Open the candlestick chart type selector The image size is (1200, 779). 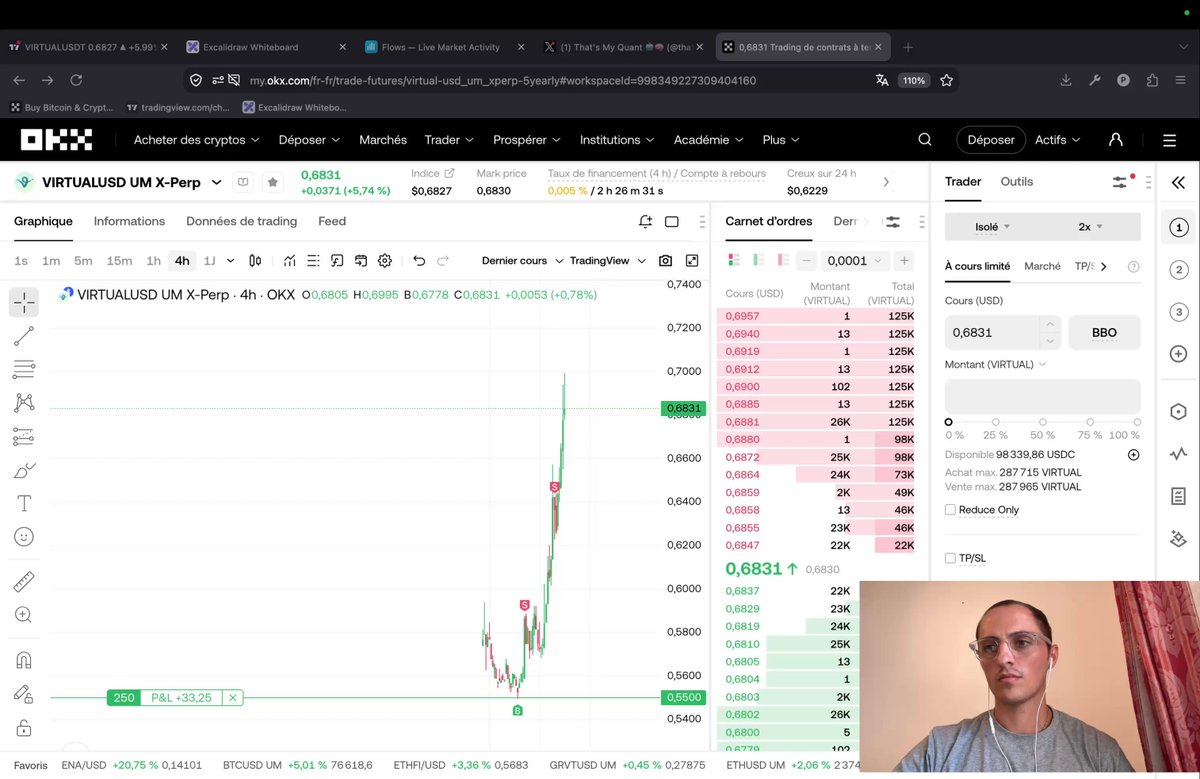255,261
